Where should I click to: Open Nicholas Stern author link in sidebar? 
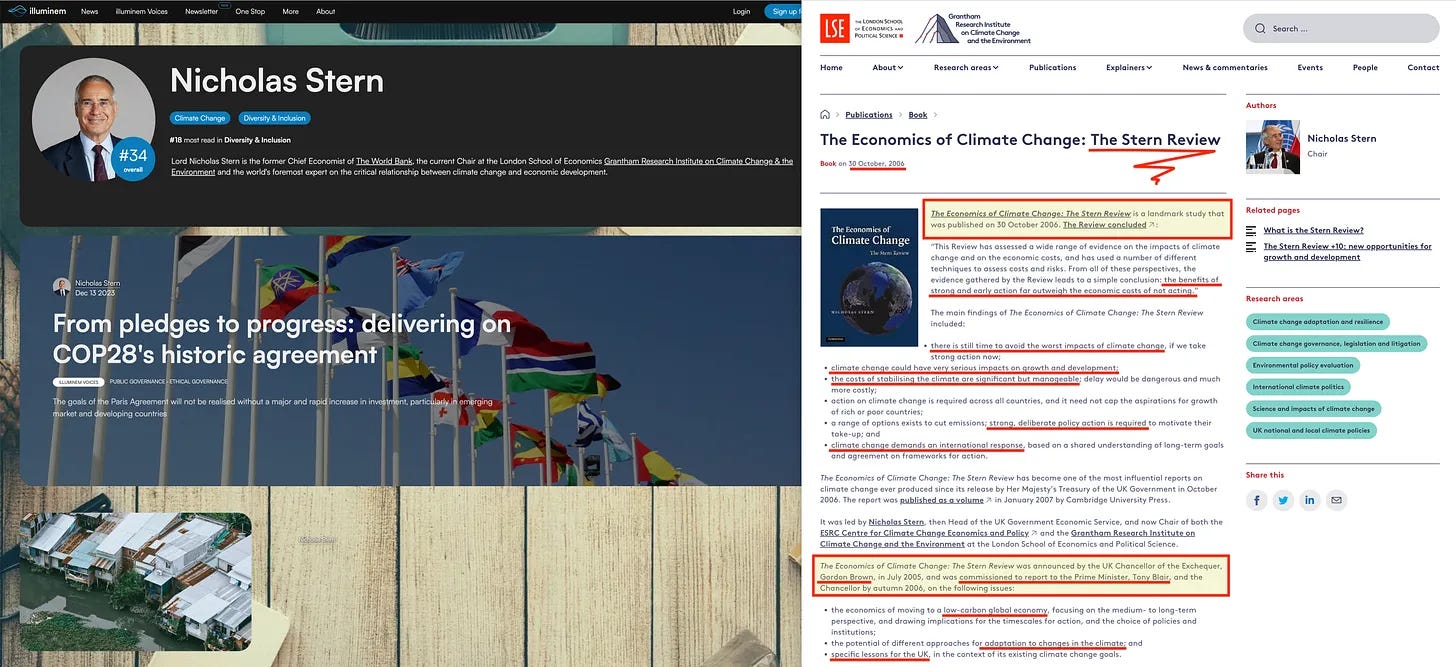(x=1342, y=139)
